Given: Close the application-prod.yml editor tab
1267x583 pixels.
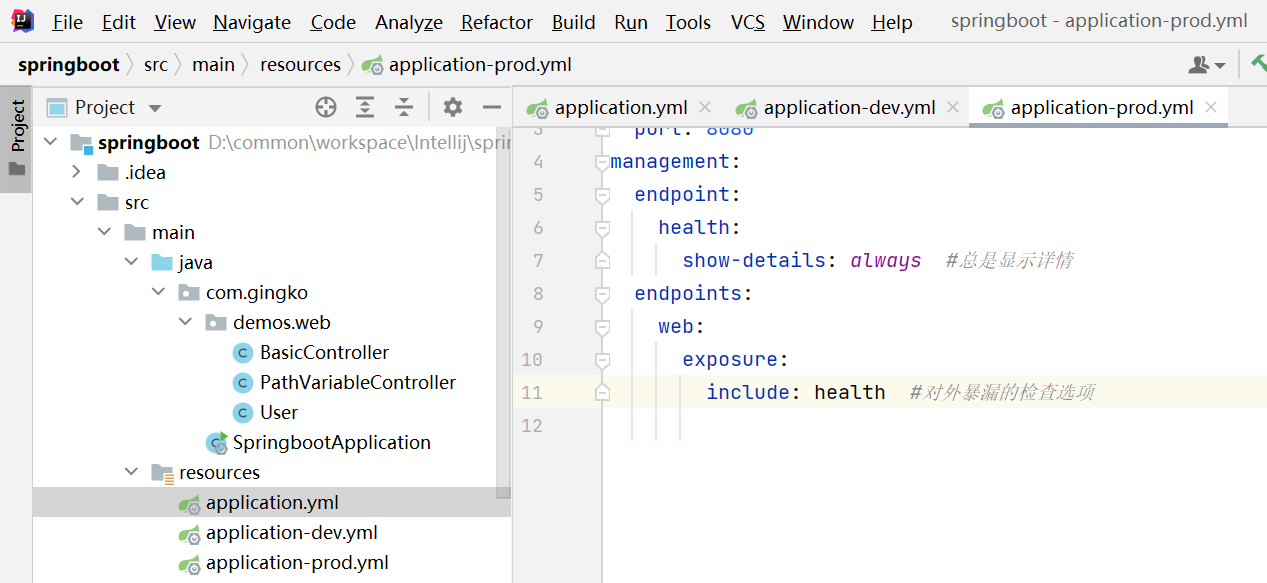Looking at the screenshot, I should coord(1211,107).
